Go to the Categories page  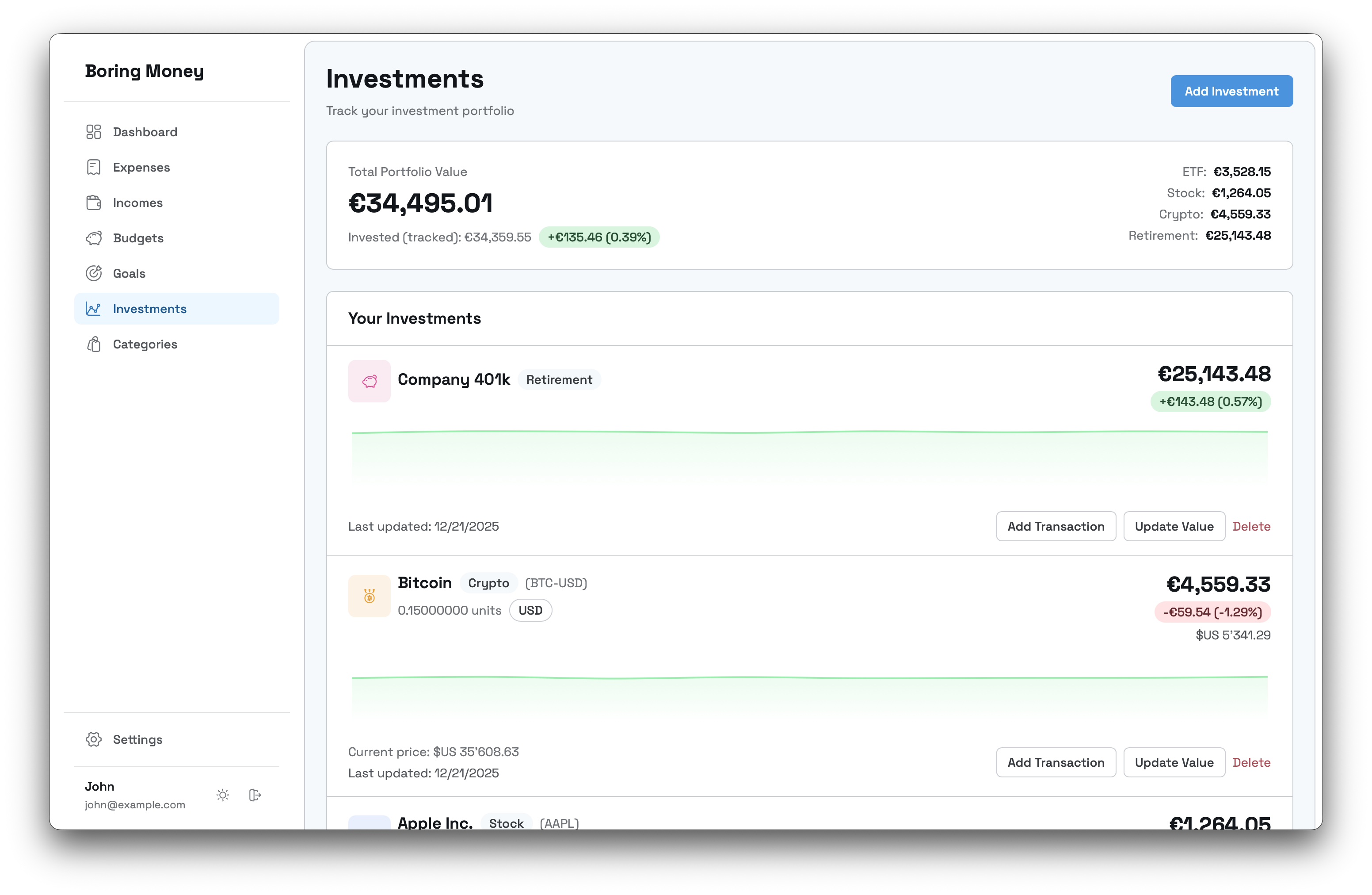click(x=145, y=344)
